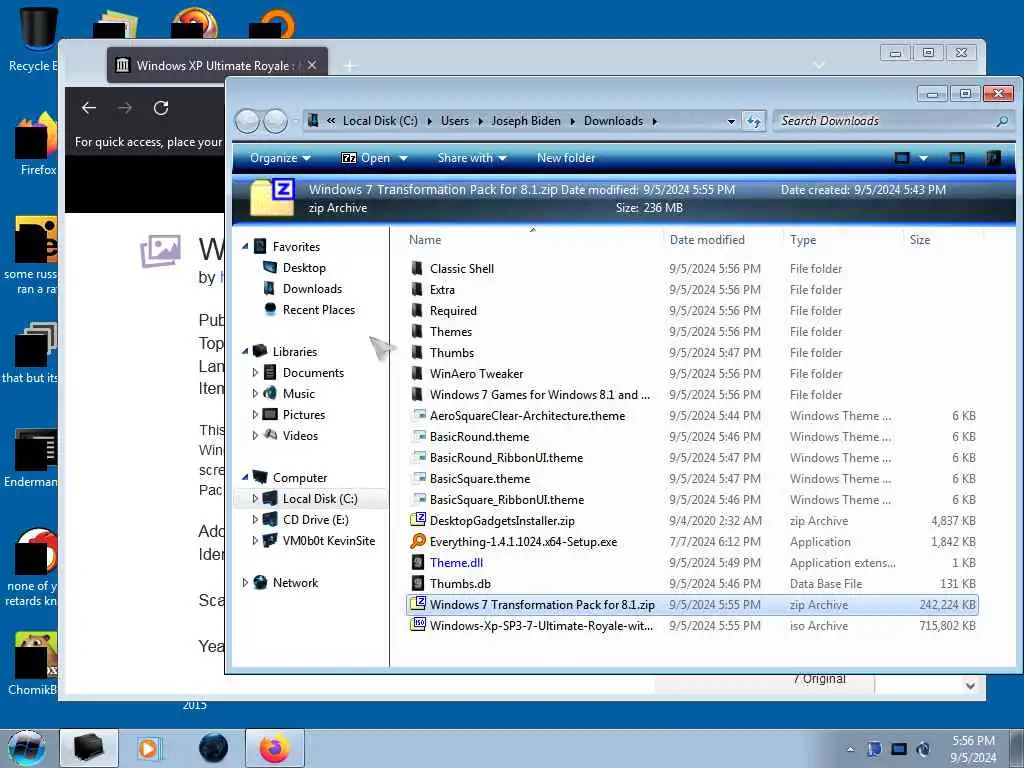
Task: Refresh the Downloads folder address bar
Action: coord(754,121)
